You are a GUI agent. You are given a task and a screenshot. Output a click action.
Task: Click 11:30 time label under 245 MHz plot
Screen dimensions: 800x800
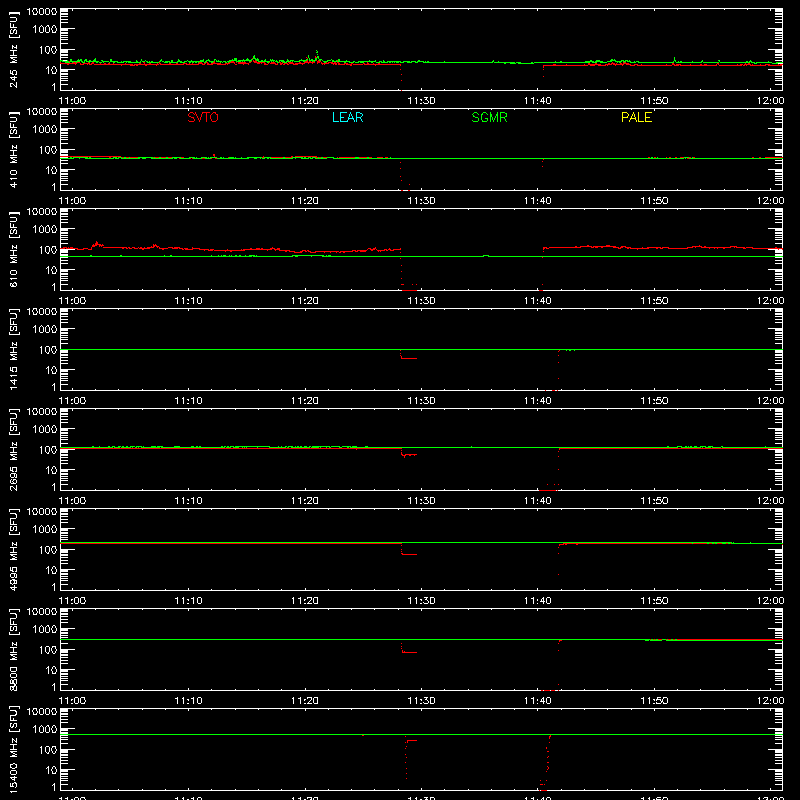[421, 101]
